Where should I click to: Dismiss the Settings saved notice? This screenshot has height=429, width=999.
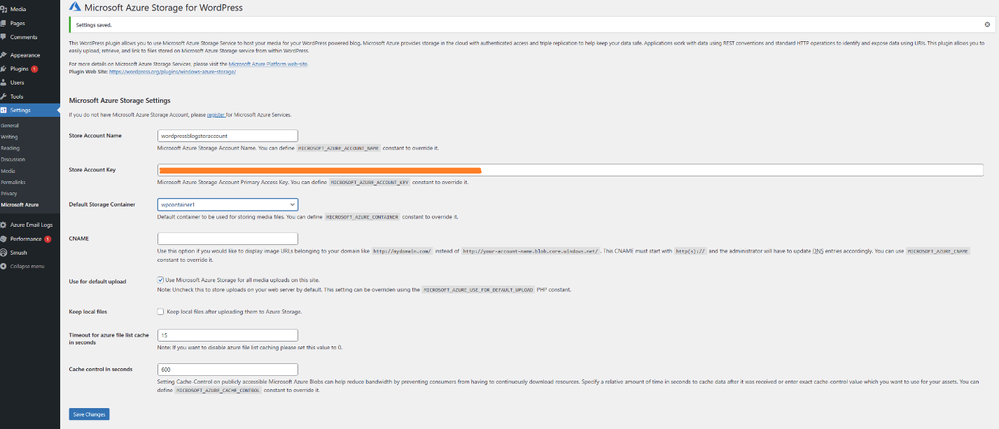click(x=987, y=24)
